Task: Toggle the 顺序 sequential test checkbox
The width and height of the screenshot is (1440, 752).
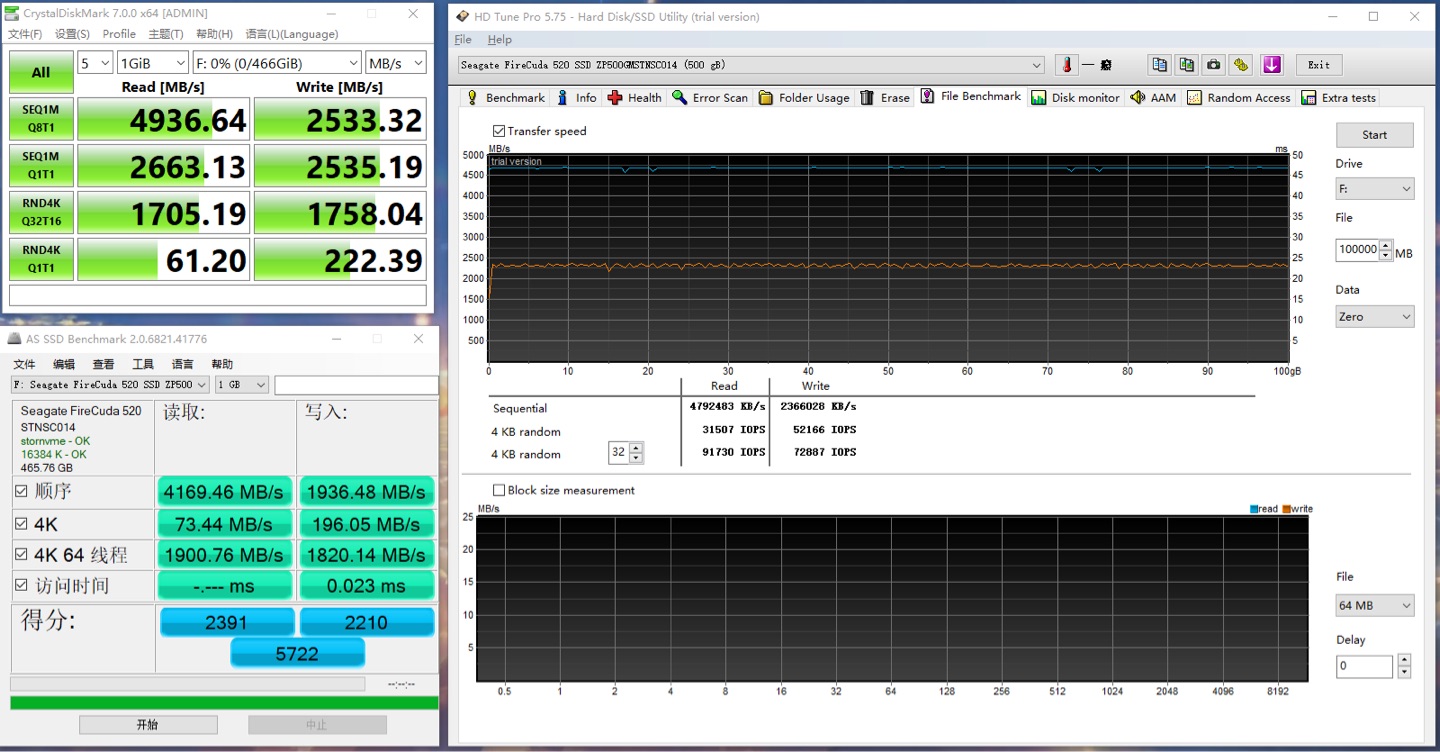Action: 21,492
